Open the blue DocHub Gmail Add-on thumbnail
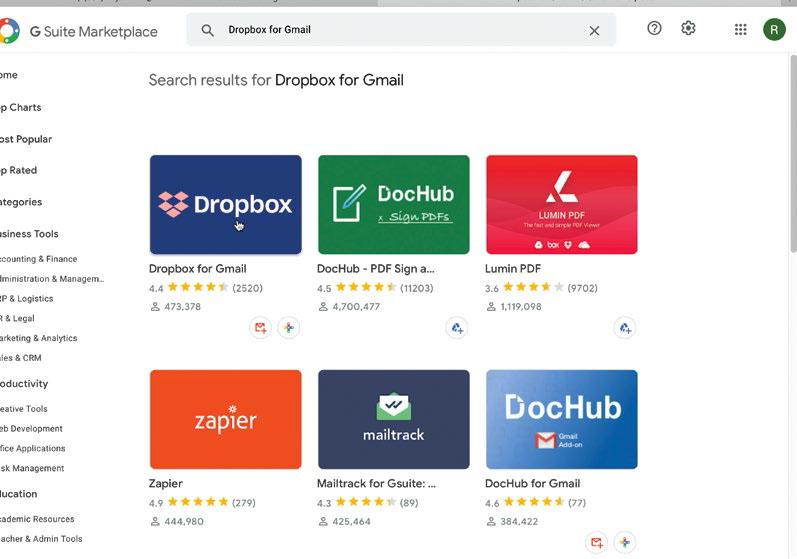This screenshot has height=559, width=797. coord(562,419)
